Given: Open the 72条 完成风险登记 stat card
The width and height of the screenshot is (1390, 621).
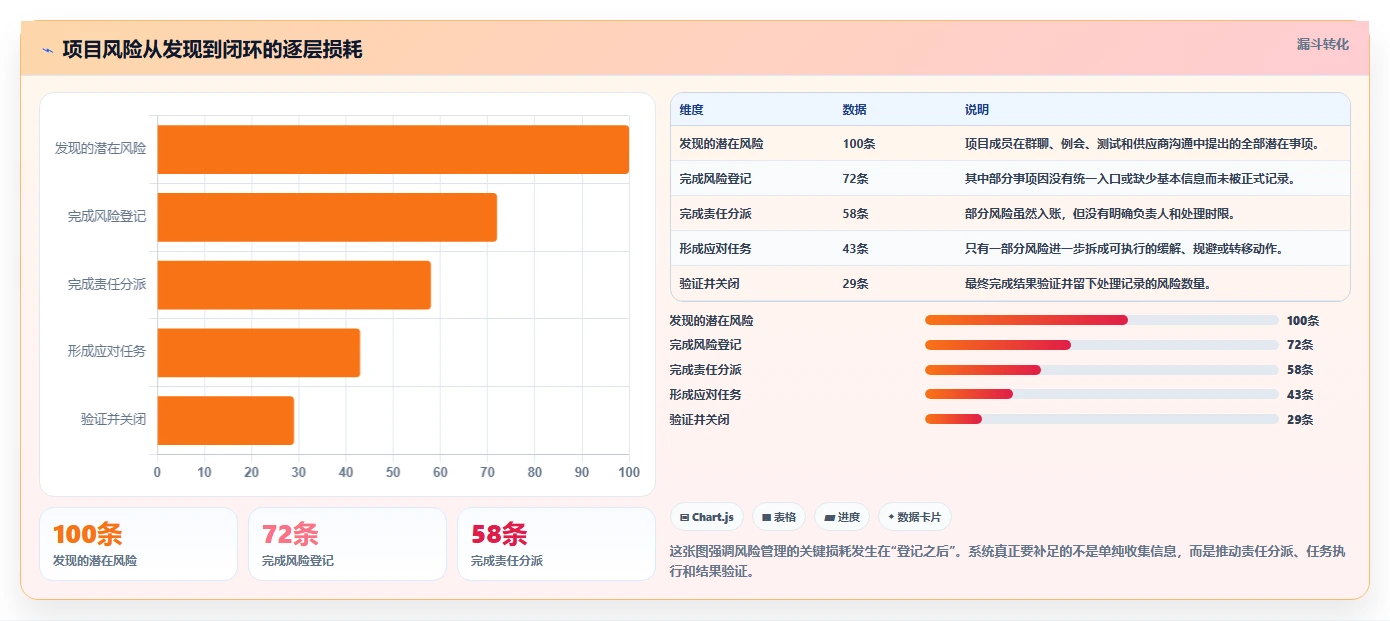Looking at the screenshot, I should click(347, 544).
